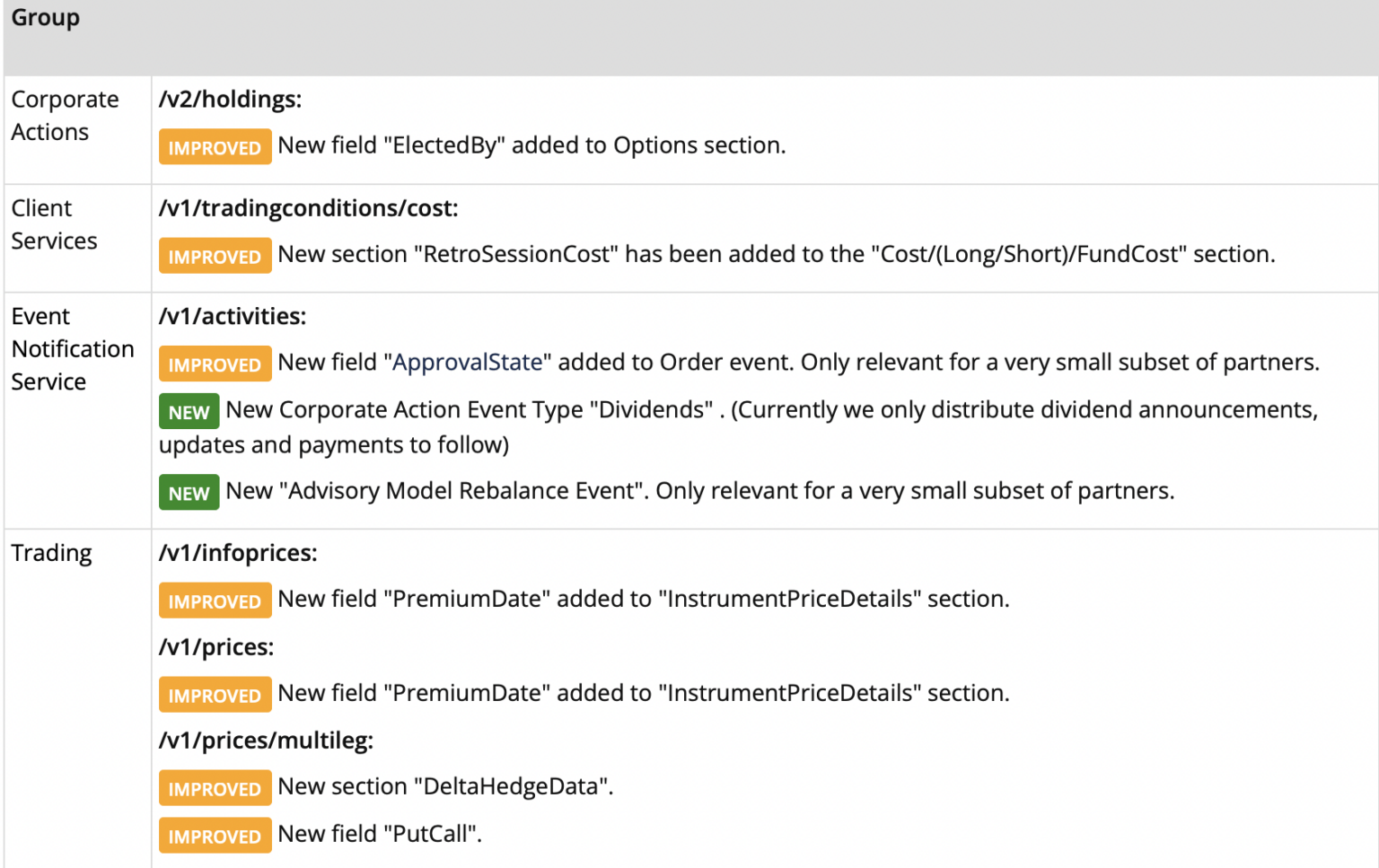Select the /v1/activities: endpoint heading

point(233,317)
